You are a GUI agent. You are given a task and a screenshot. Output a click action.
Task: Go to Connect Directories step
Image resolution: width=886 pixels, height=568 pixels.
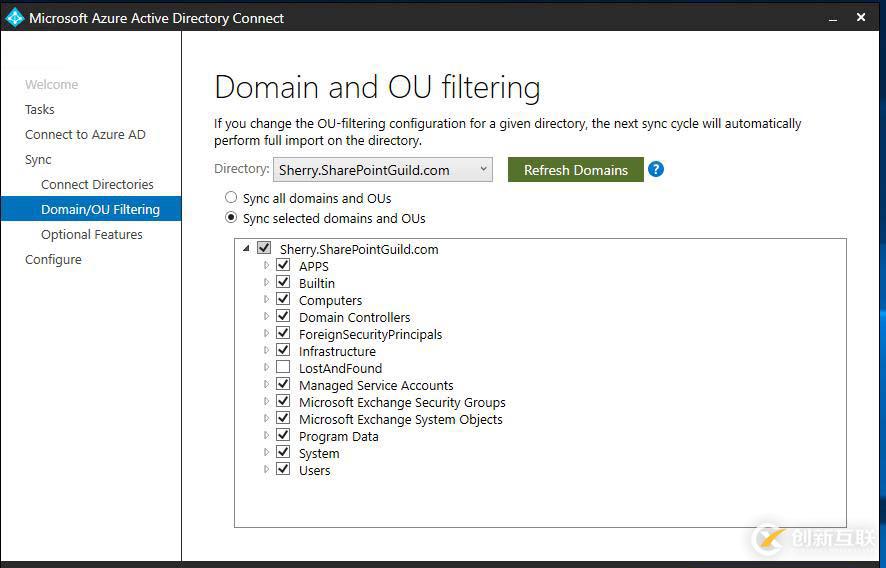[97, 184]
